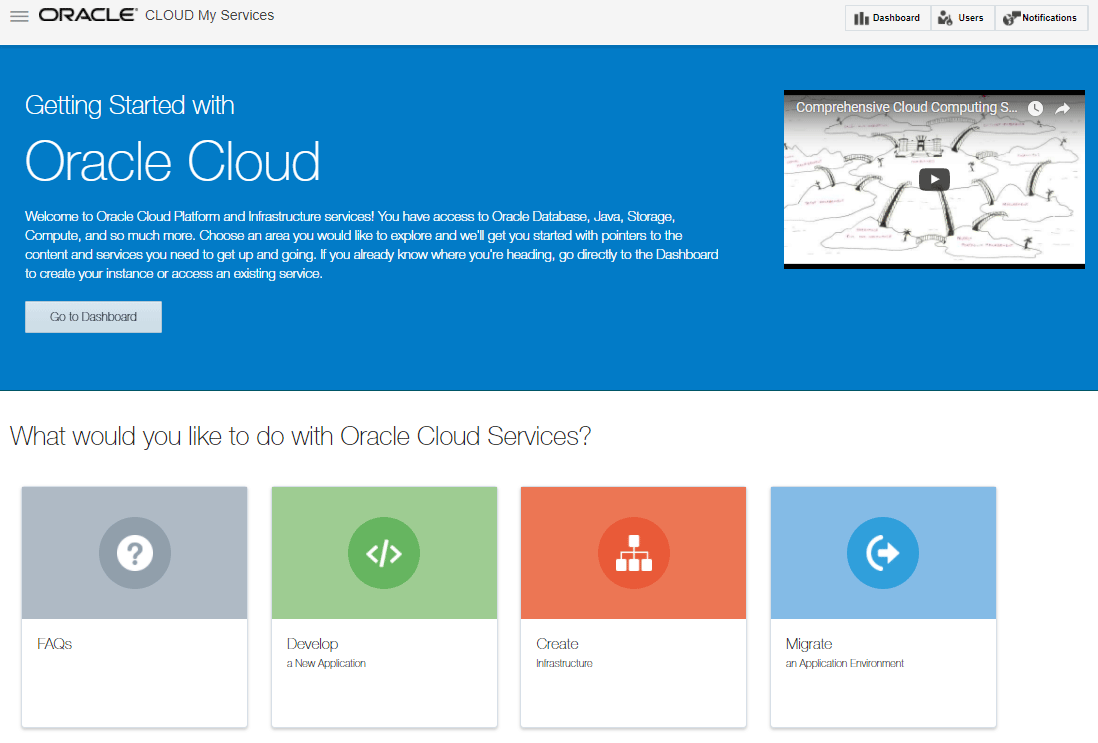Click the Watch Later clock on the video

click(x=1035, y=107)
